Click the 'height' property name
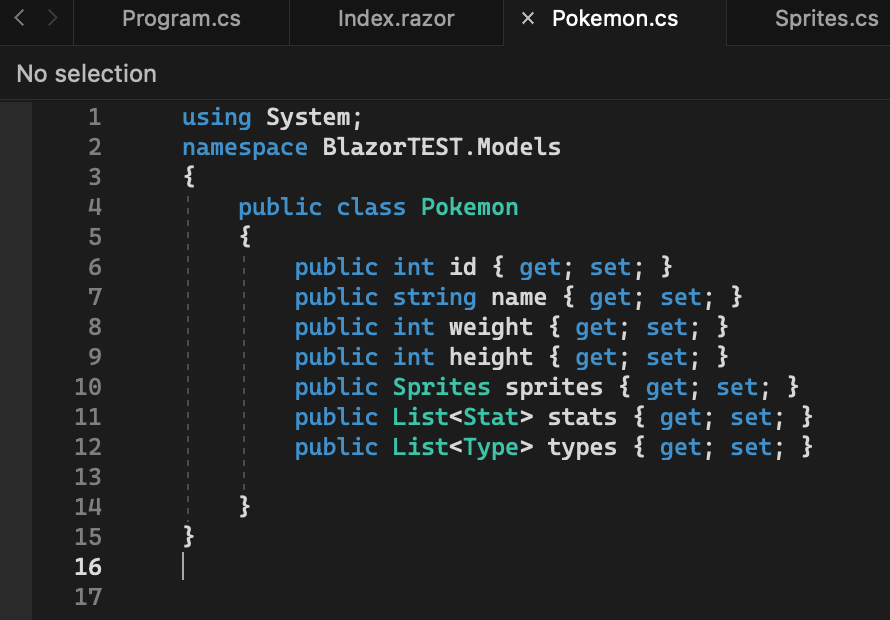The image size is (890, 620). 490,358
